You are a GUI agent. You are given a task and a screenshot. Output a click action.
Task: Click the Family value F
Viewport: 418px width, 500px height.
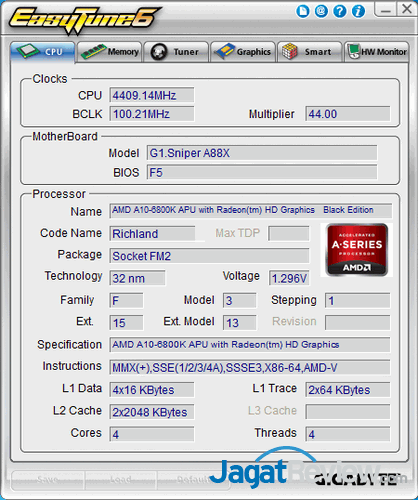point(126,301)
